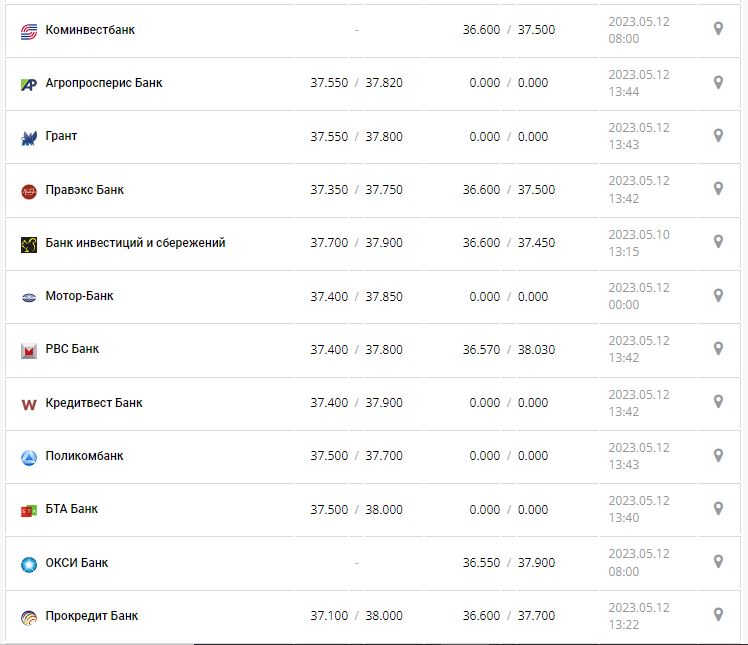Select the Грант bank name

tap(61, 136)
